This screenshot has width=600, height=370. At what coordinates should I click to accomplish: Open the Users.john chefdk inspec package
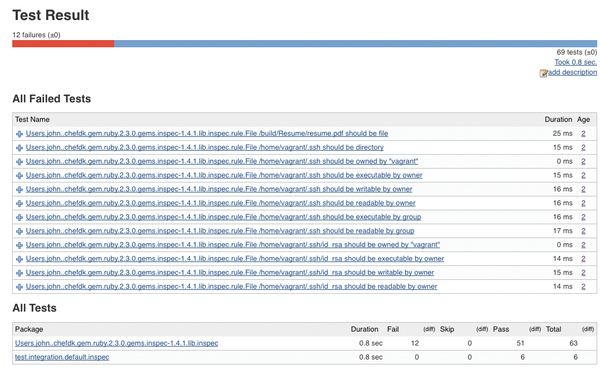pos(116,343)
